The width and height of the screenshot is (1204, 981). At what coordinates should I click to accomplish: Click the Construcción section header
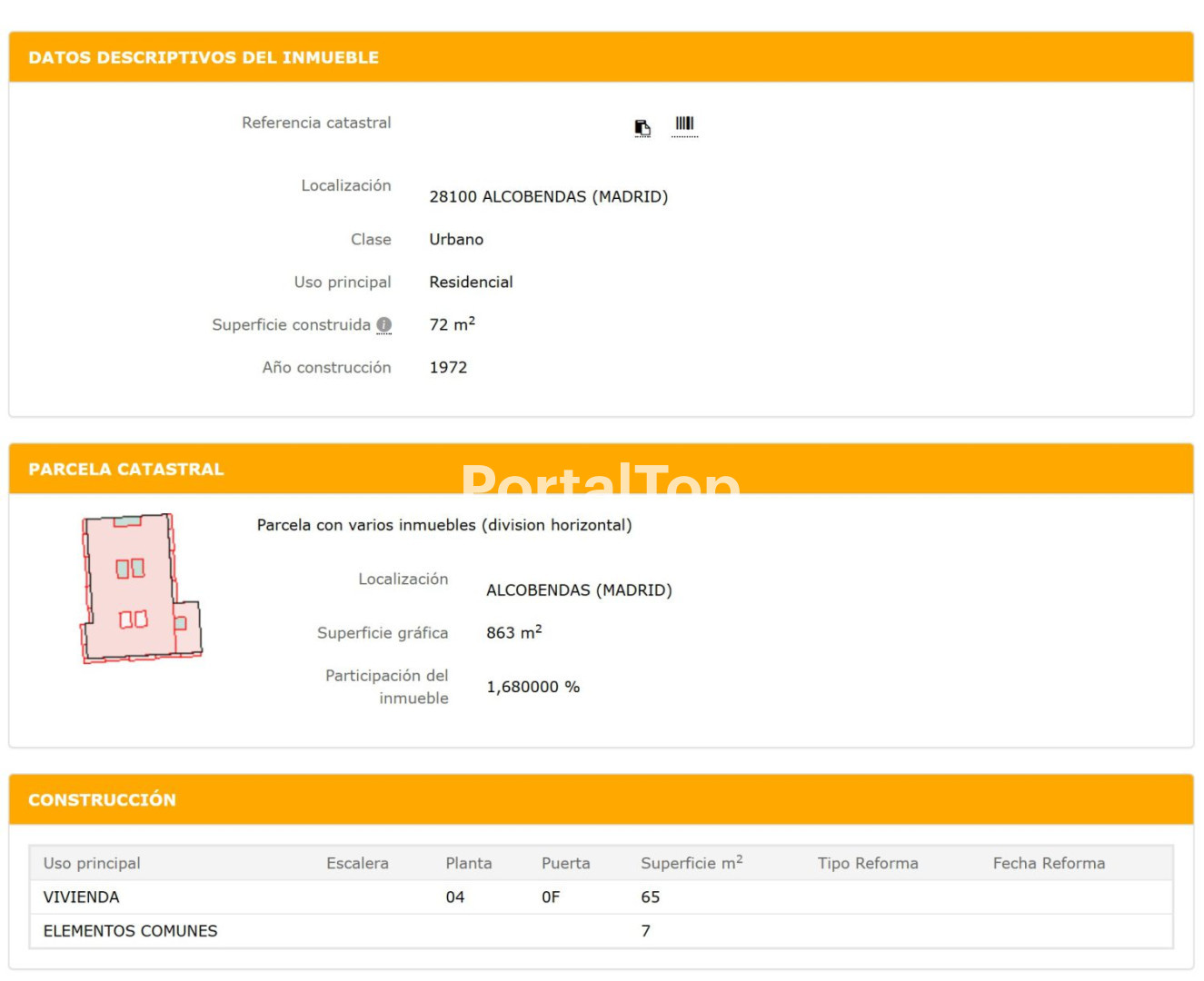coord(102,799)
